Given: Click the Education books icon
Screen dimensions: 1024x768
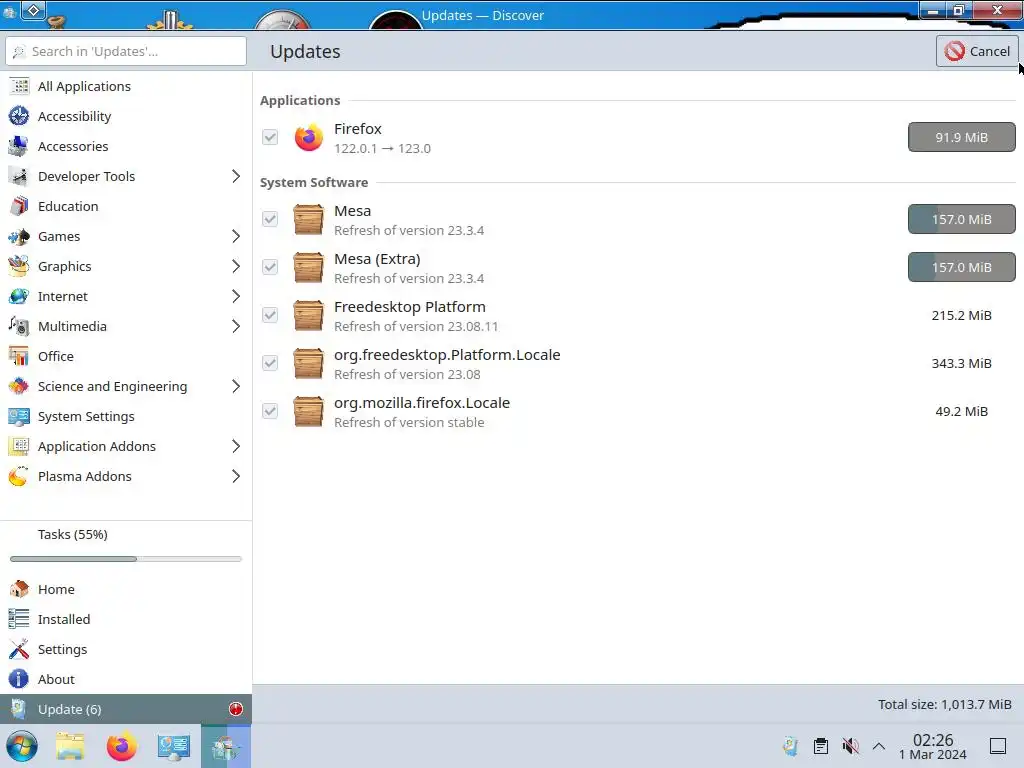Looking at the screenshot, I should tap(19, 206).
